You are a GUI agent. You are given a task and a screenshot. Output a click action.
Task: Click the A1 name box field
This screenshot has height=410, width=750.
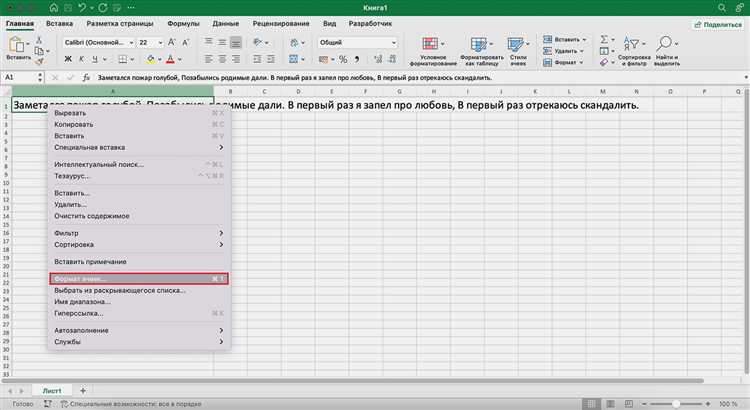click(x=19, y=77)
